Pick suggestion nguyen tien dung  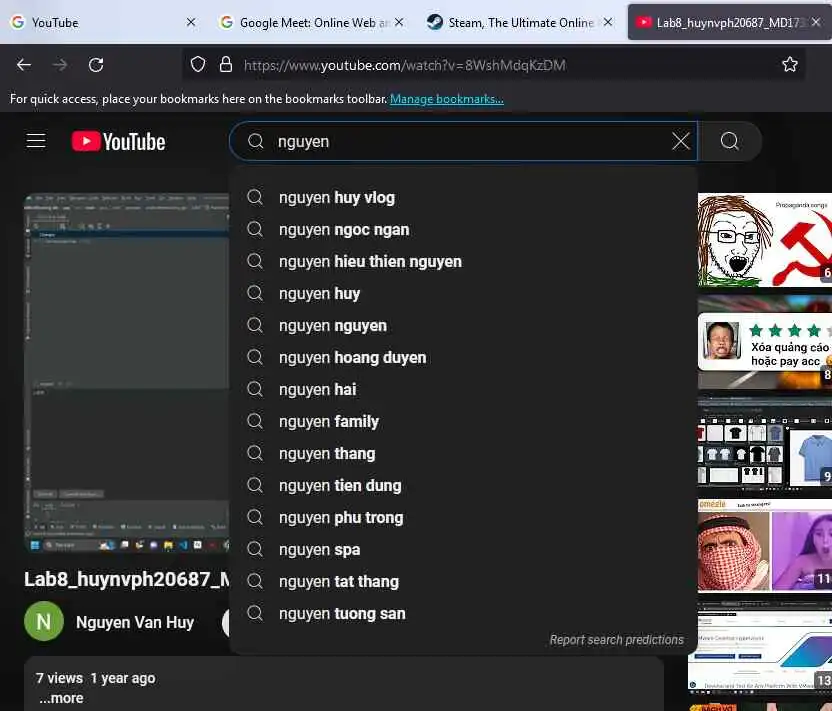(464, 485)
